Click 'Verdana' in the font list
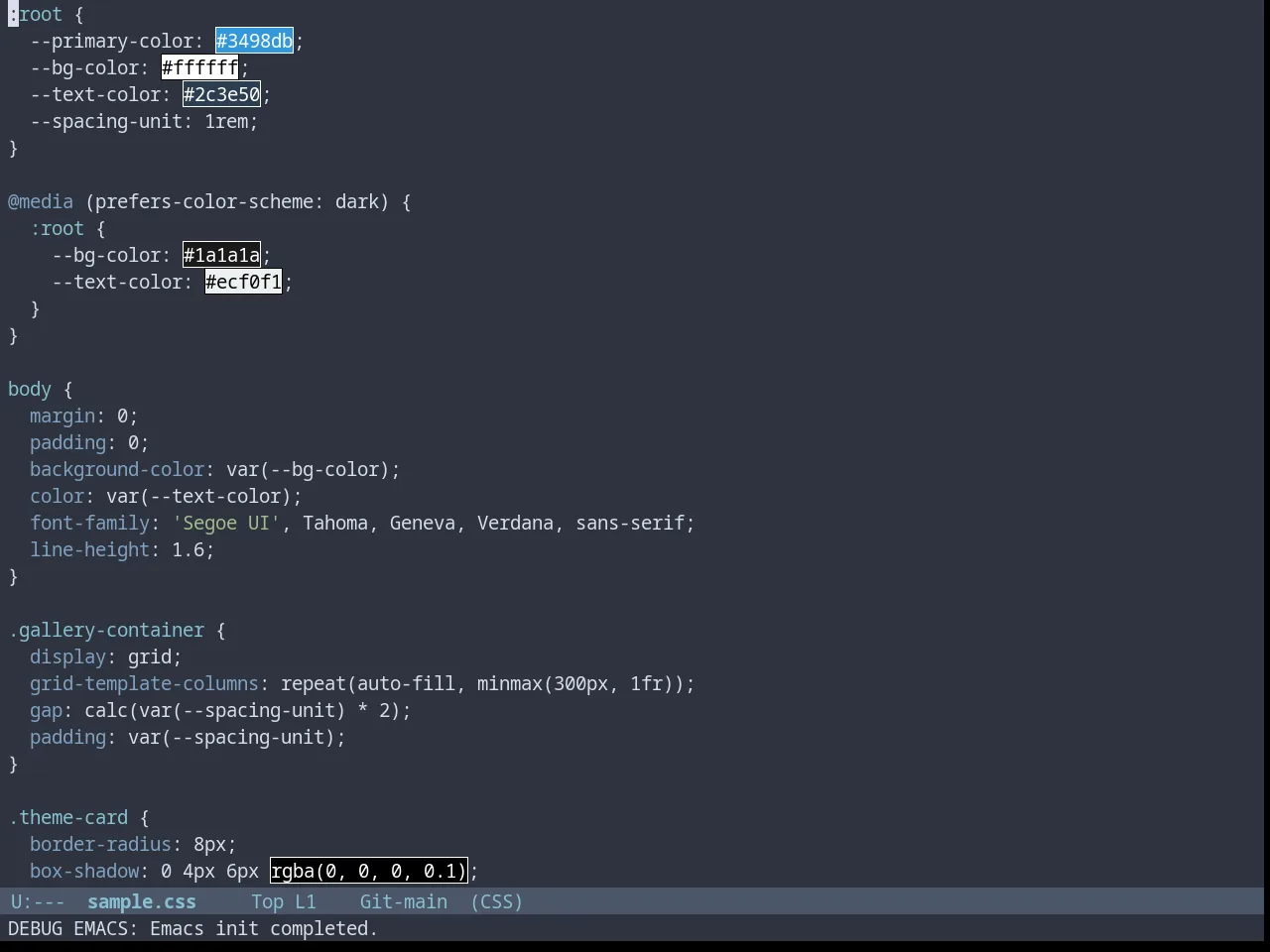Viewport: 1270px width, 952px height. click(x=515, y=523)
